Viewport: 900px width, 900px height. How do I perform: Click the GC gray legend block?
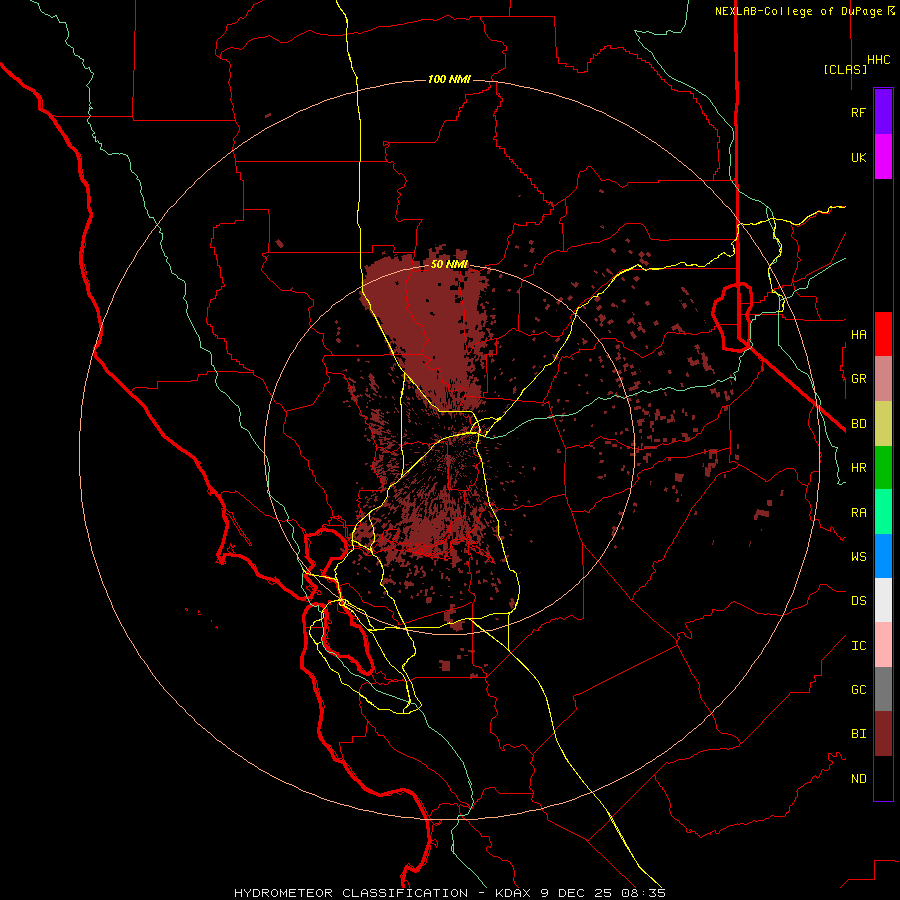[883, 689]
